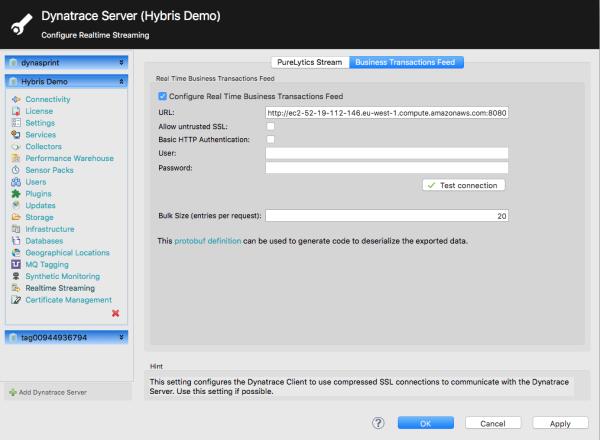Click the Connectivity icon in sidebar
Screen dimensions: 600x440
click(16, 99)
